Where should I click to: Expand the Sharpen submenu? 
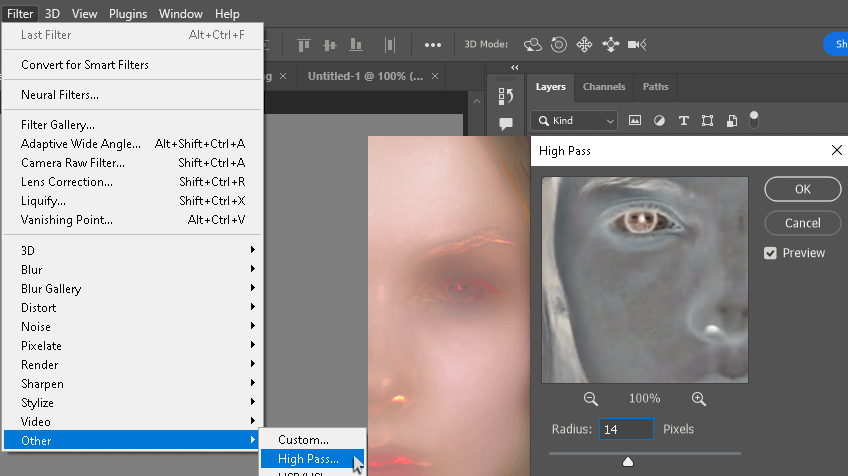132,384
